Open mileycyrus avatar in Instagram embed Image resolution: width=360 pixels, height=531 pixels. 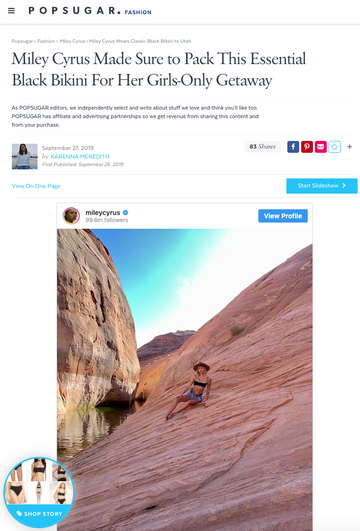tap(71, 216)
